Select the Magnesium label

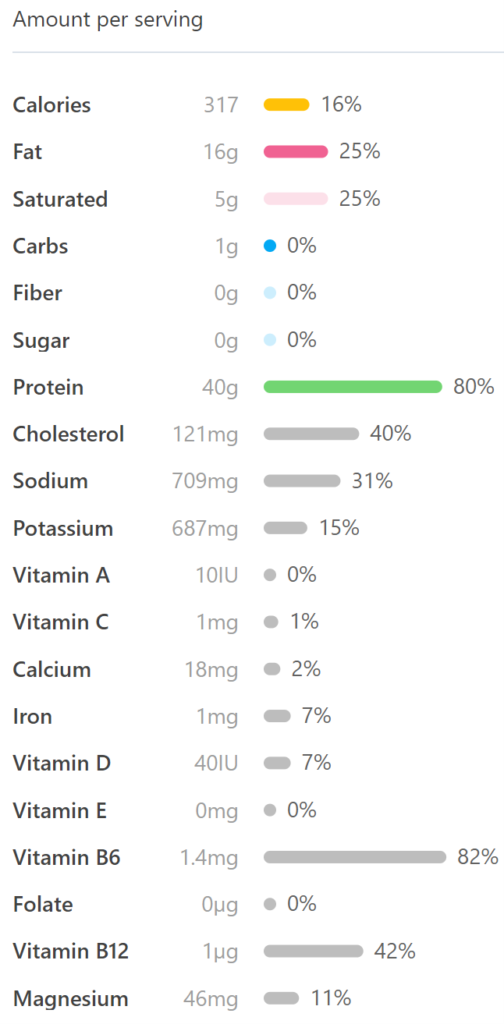pyautogui.click(x=71, y=999)
